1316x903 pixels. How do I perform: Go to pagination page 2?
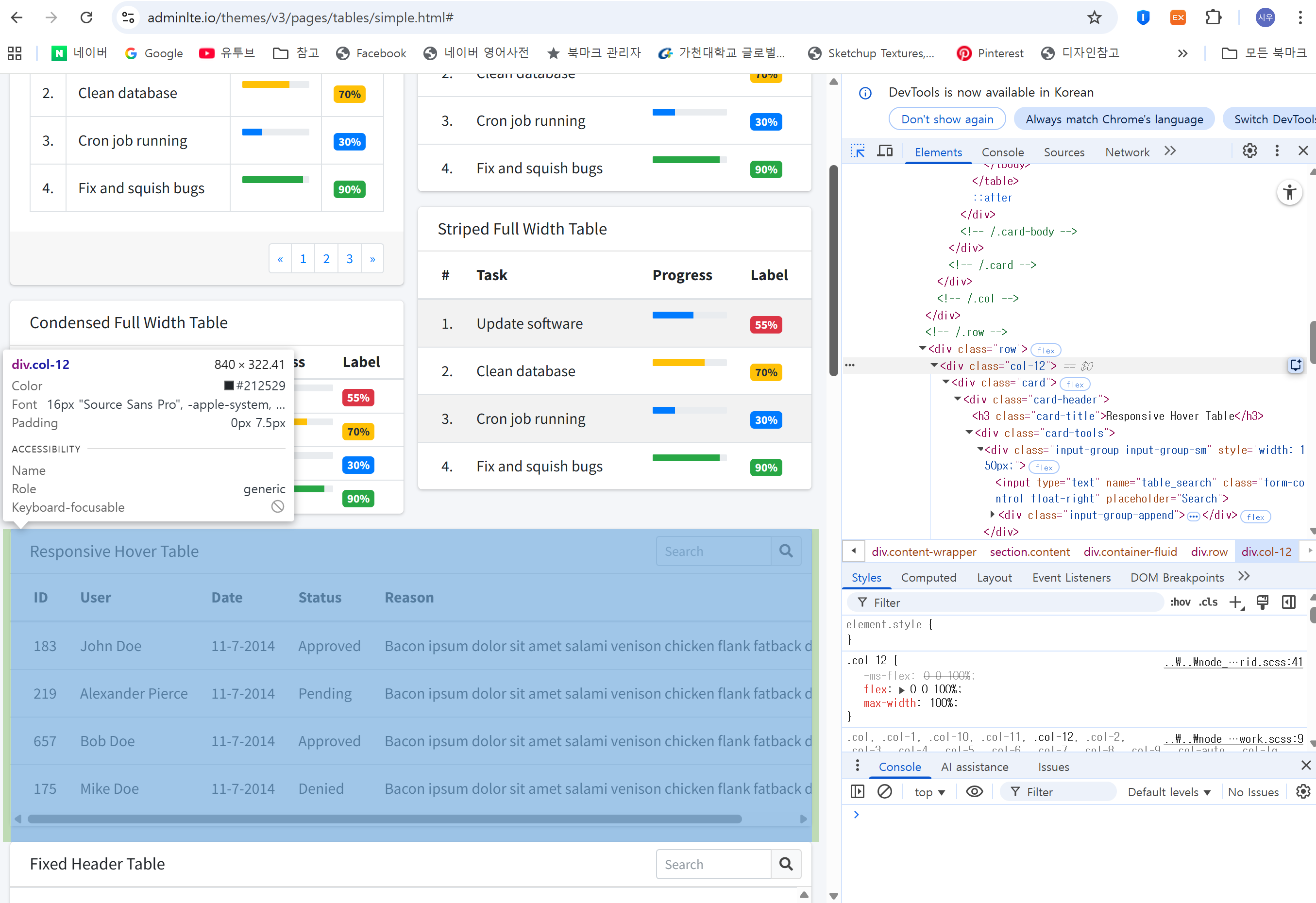pyautogui.click(x=326, y=259)
